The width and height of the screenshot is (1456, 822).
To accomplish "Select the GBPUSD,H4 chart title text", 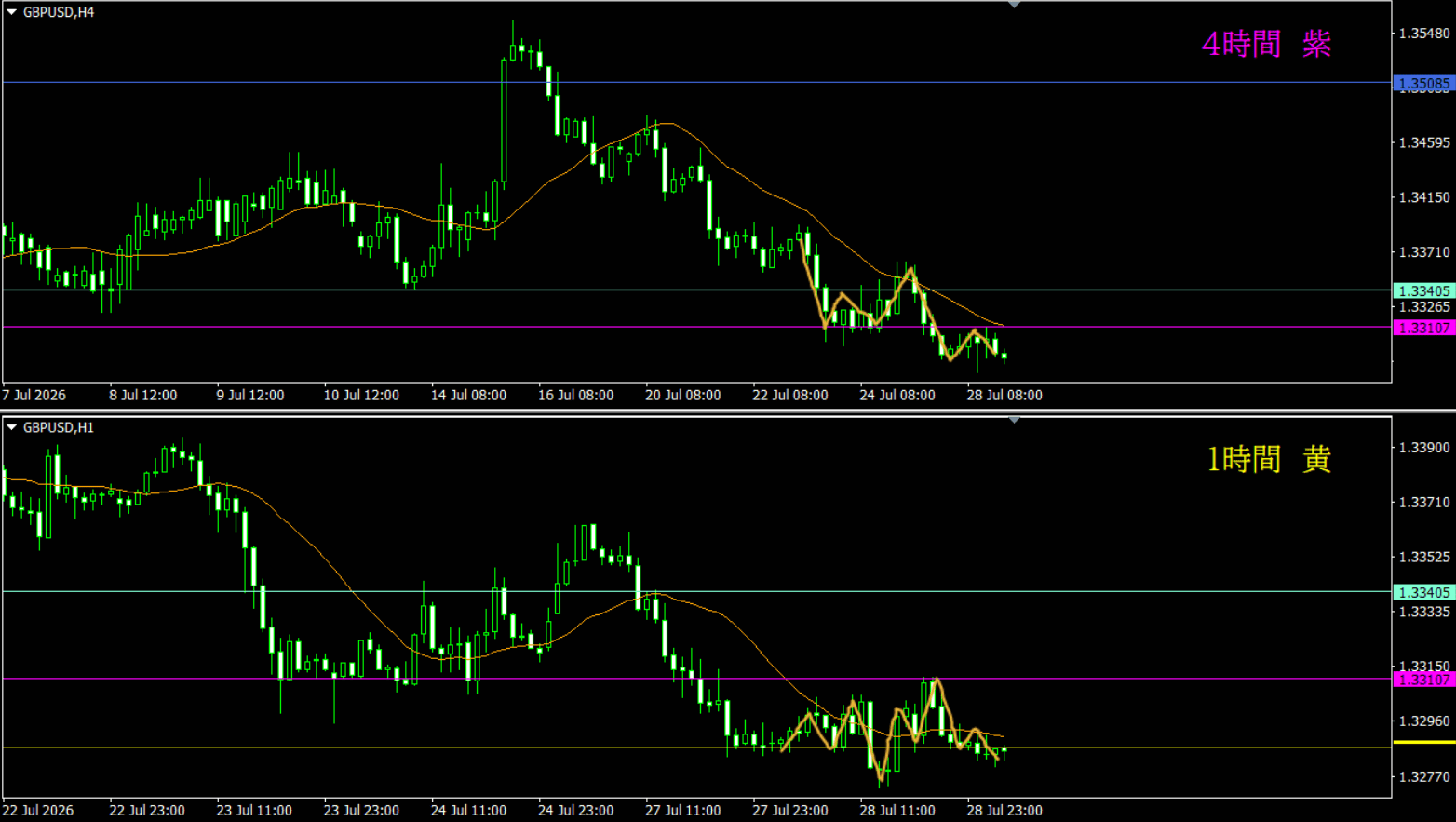I will (x=59, y=12).
